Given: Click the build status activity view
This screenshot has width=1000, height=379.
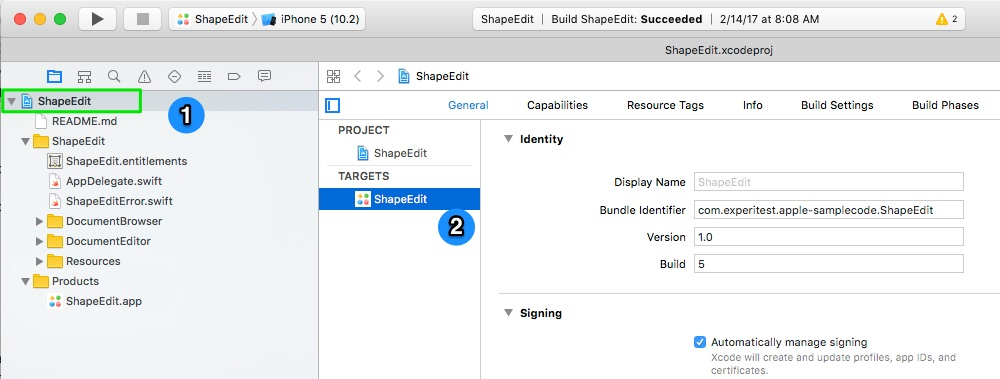Looking at the screenshot, I should pyautogui.click(x=719, y=19).
